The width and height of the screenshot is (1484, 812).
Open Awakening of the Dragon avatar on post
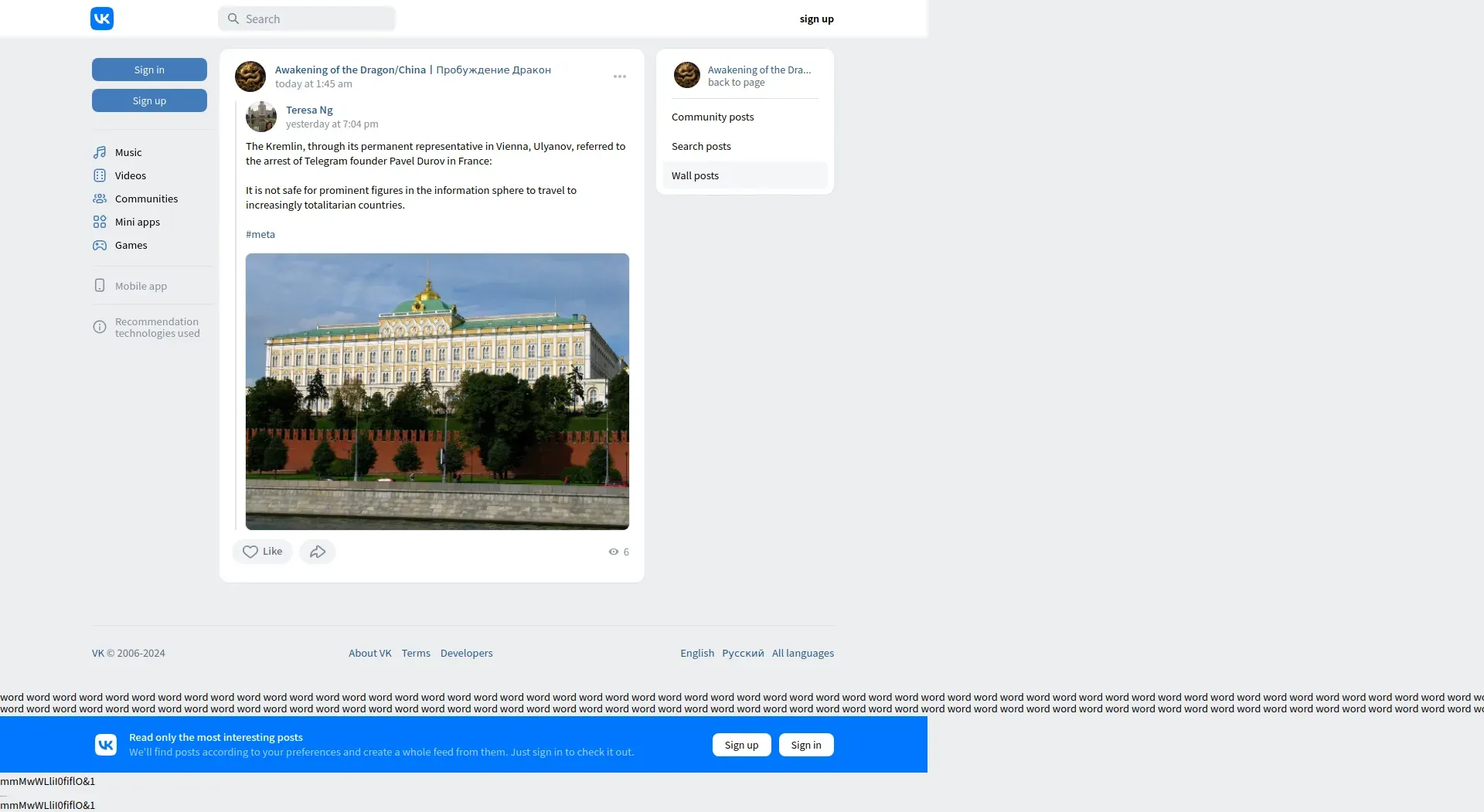(250, 76)
